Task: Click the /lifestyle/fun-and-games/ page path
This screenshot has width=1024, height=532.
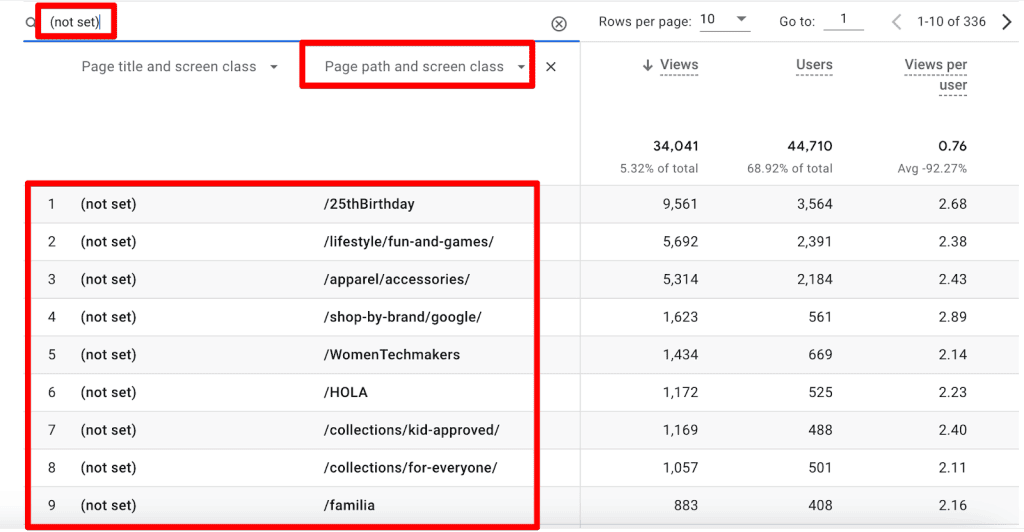Action: pyautogui.click(x=409, y=242)
